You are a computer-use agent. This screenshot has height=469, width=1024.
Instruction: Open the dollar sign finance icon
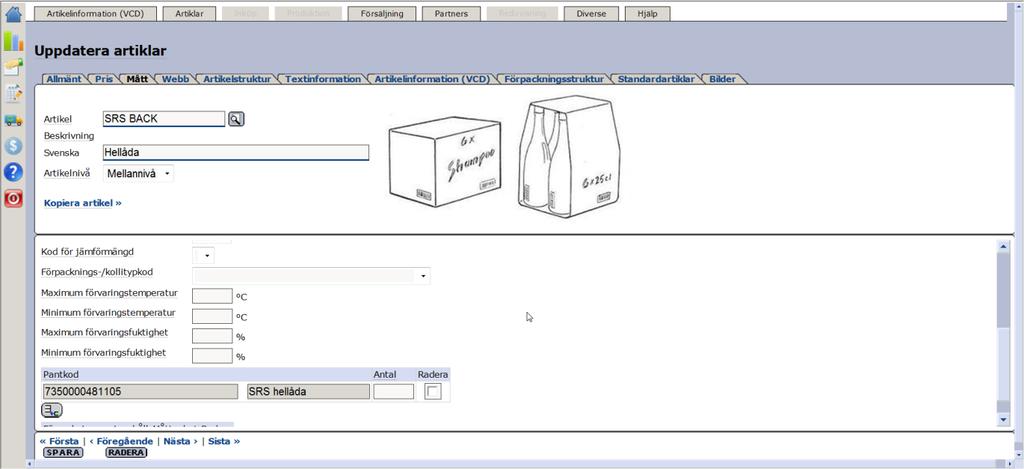[13, 146]
